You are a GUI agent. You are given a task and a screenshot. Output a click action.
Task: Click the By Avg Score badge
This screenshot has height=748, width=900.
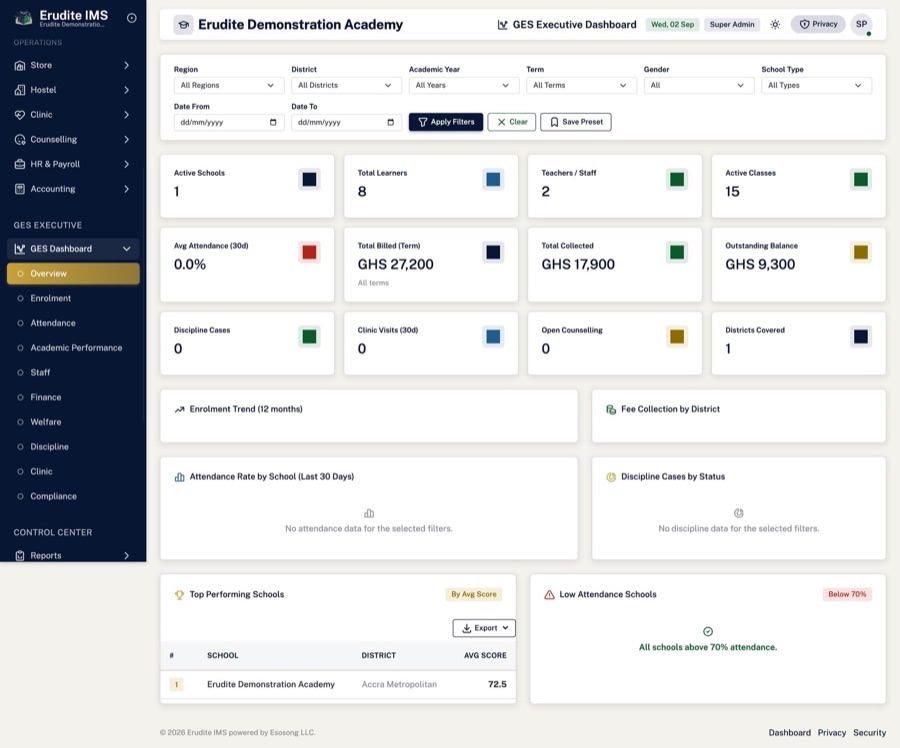(474, 594)
